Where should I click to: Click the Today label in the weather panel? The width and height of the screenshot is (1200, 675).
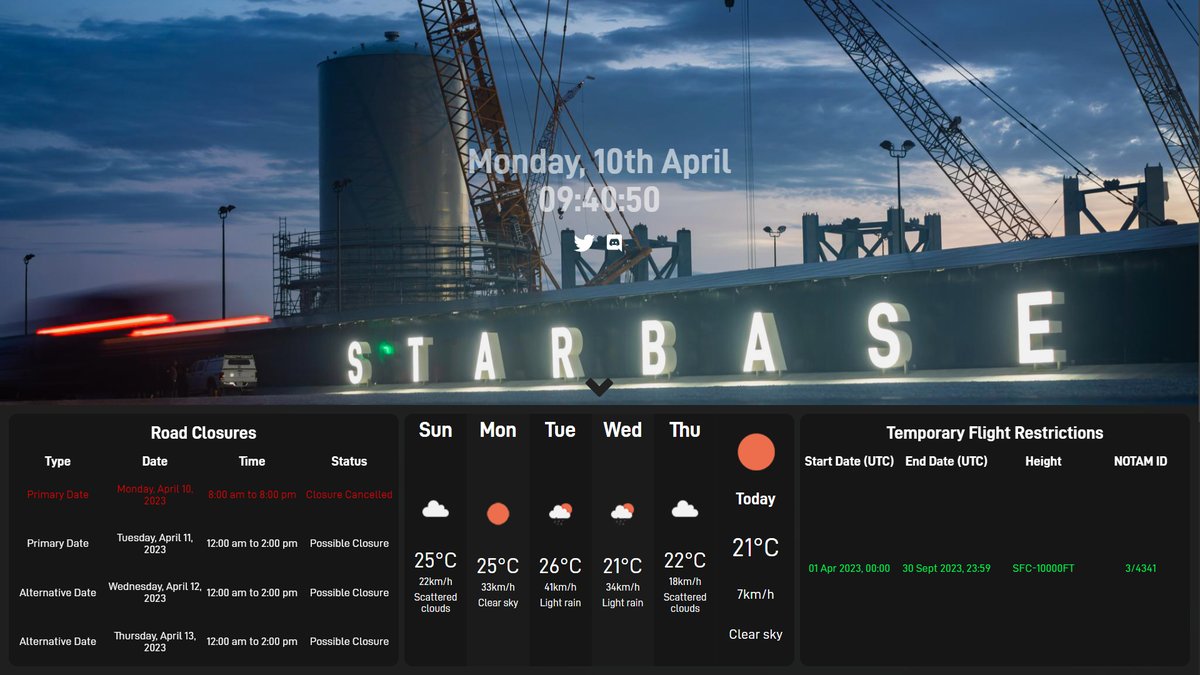tap(755, 499)
